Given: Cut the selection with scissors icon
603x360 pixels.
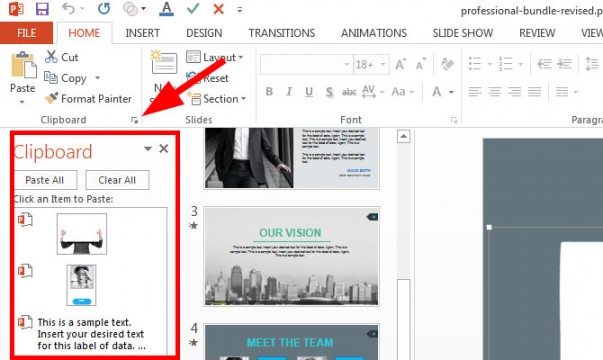Looking at the screenshot, I should click(62, 57).
